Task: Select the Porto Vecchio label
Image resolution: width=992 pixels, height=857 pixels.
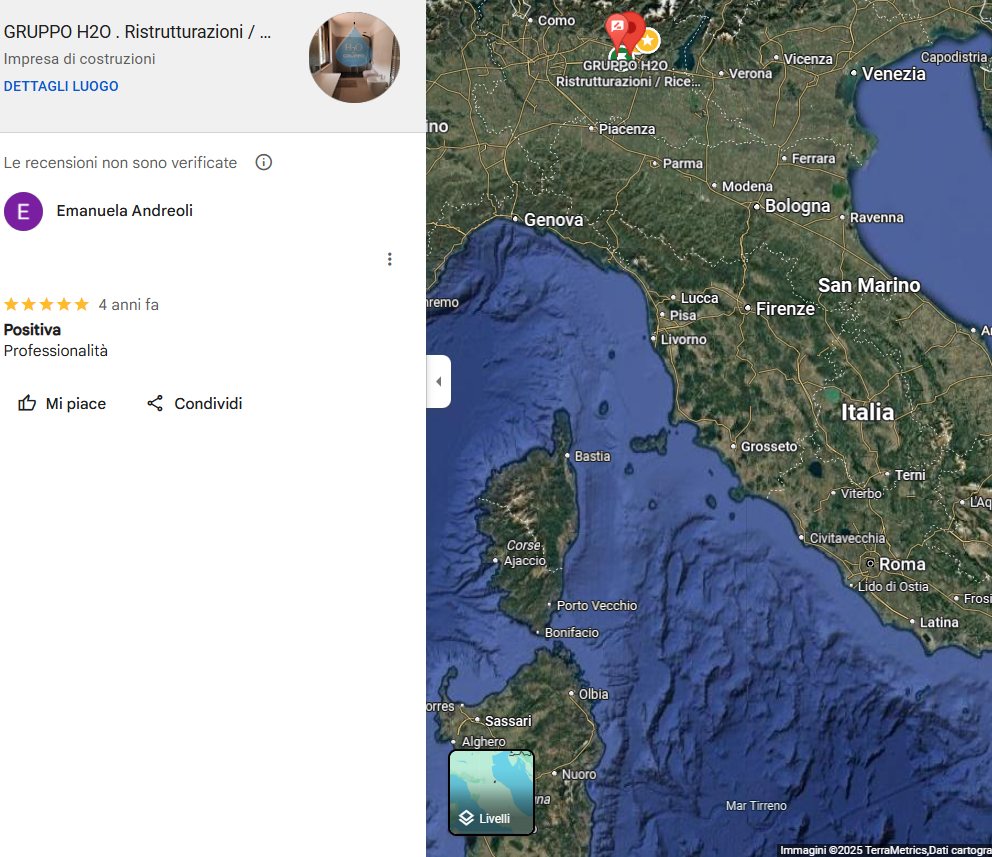Action: (597, 605)
